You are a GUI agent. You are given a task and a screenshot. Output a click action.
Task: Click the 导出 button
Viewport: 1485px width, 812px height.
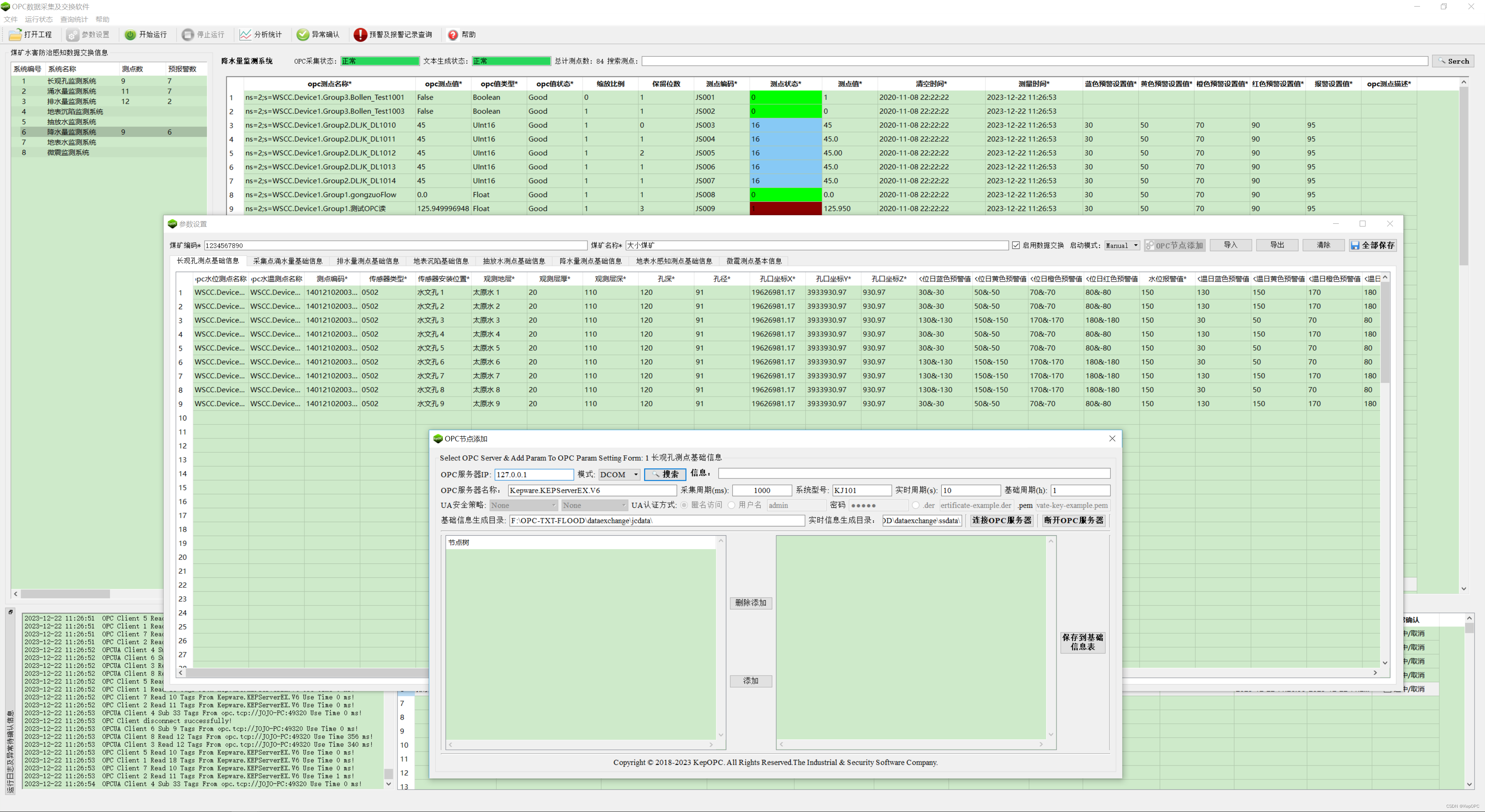click(1277, 245)
